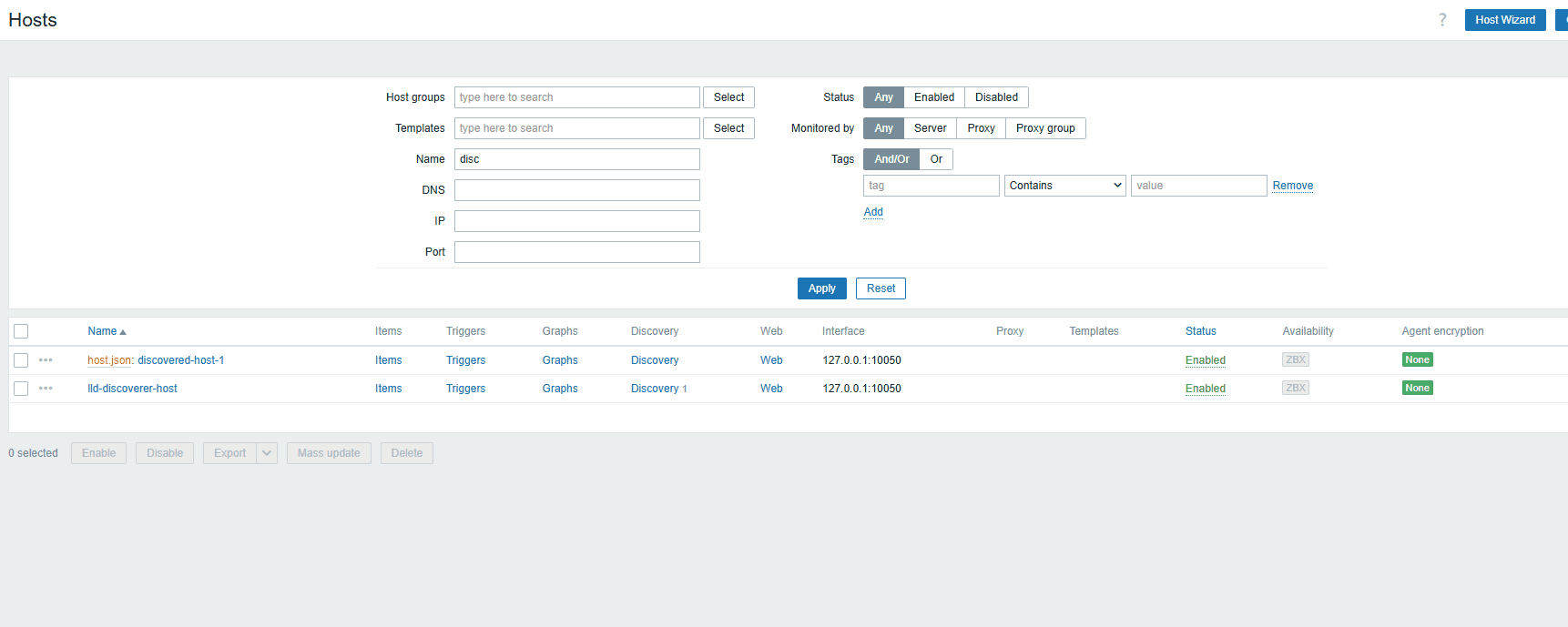The height and width of the screenshot is (627, 1568).
Task: Expand the tag operator Contains dropdown
Action: tap(1064, 186)
